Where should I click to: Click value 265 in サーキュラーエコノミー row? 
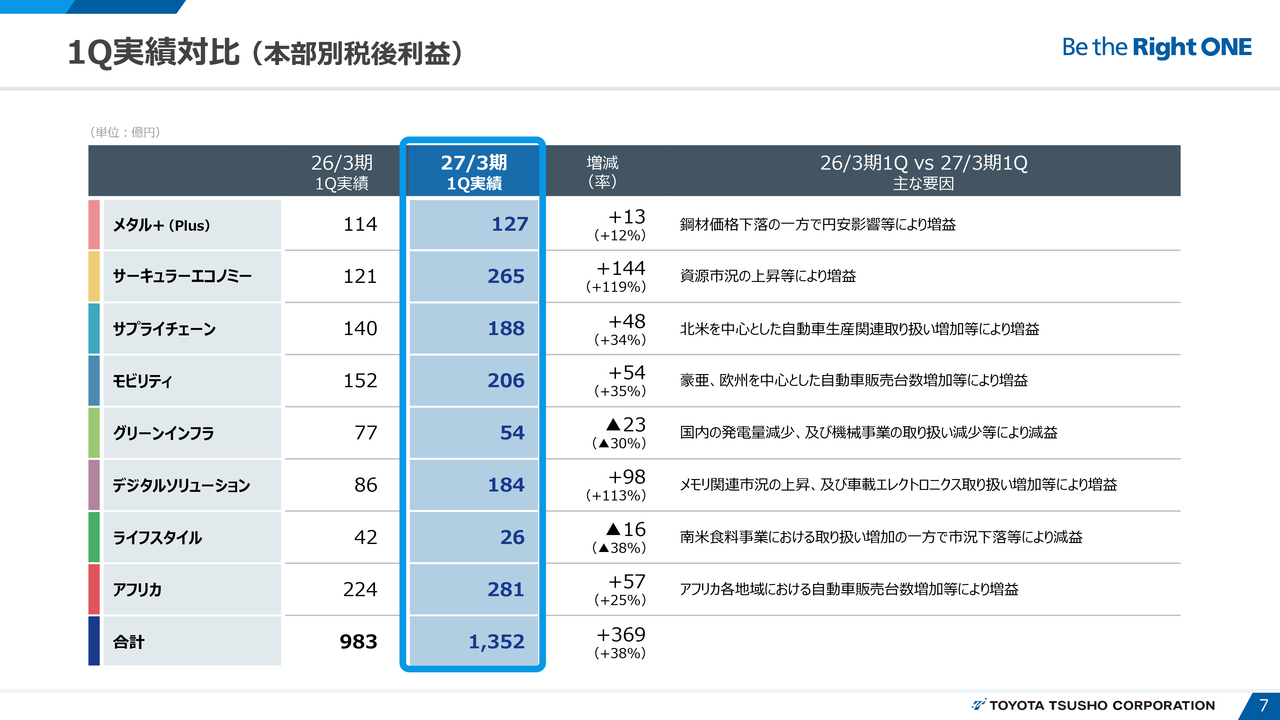506,276
